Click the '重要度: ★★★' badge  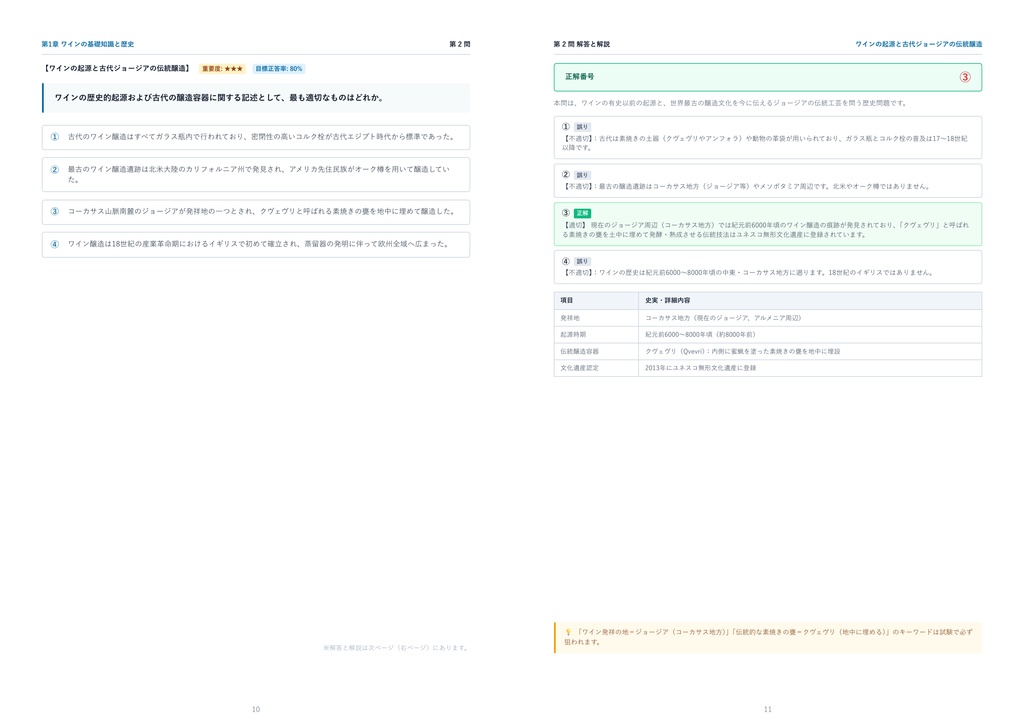(222, 69)
